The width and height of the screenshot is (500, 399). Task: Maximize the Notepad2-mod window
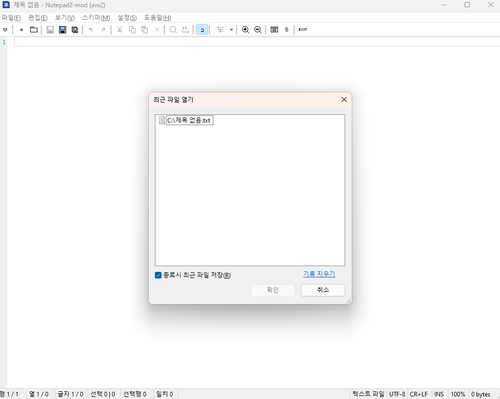(x=467, y=5)
